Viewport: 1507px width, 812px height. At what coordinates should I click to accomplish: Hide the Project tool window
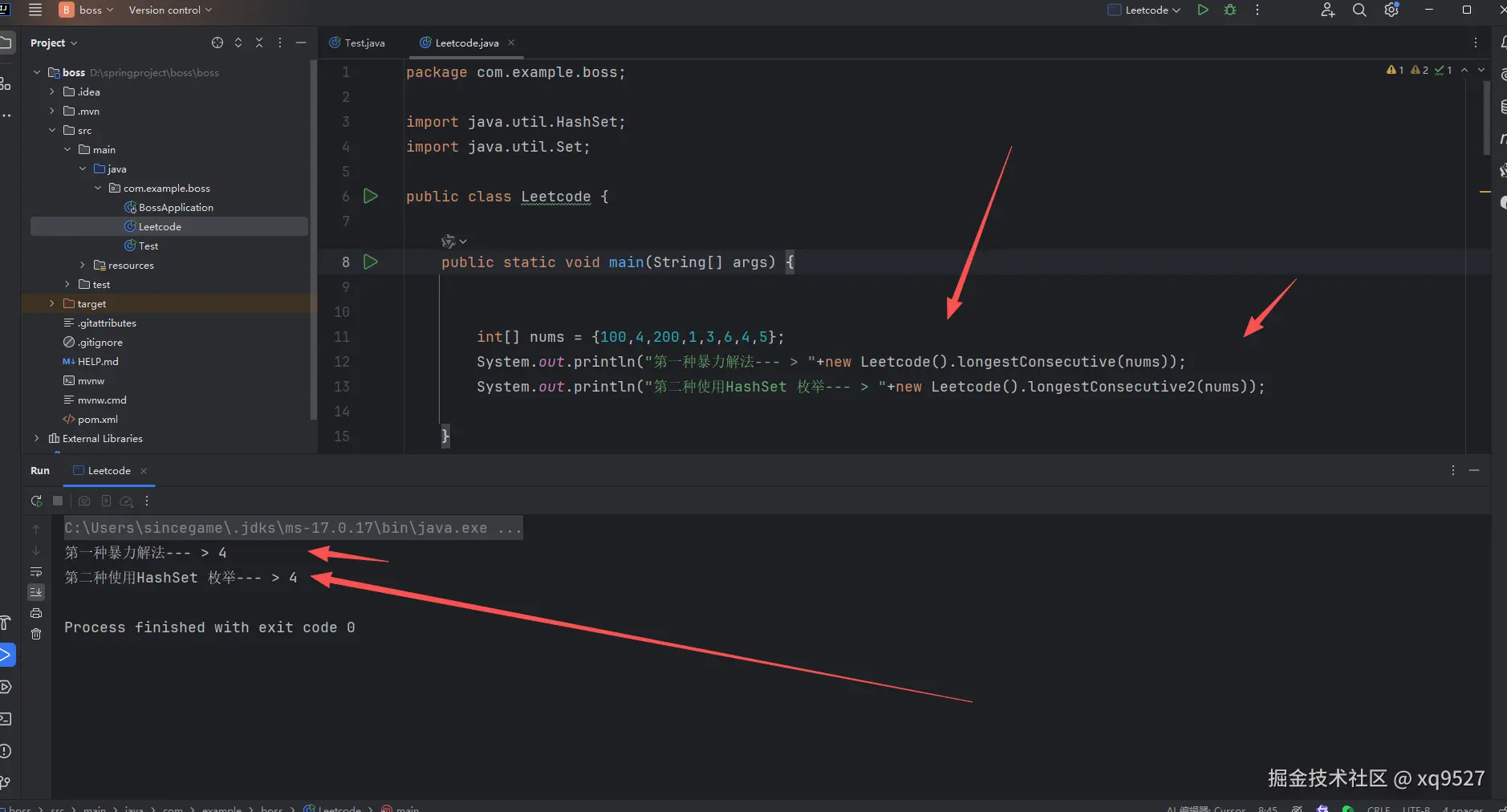[301, 43]
